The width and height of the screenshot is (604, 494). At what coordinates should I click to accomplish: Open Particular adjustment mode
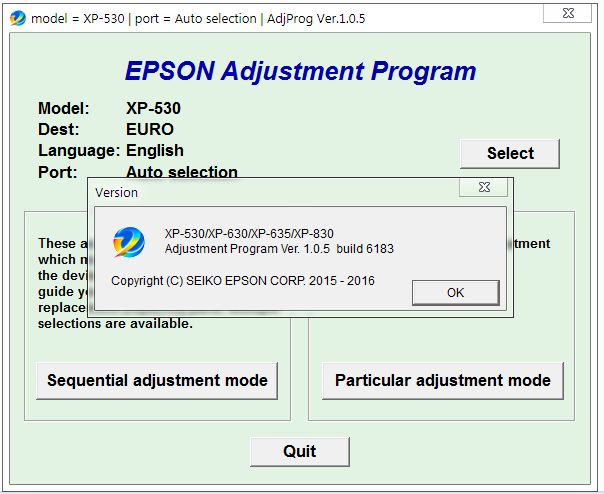pyautogui.click(x=443, y=381)
